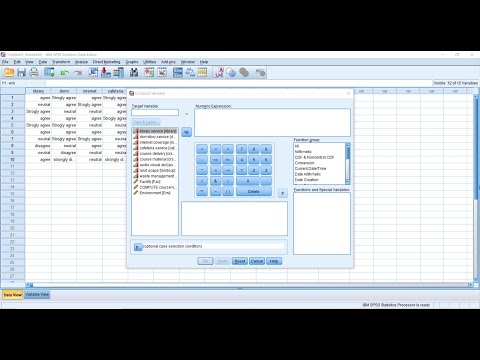Select 'All' in Function group list
Viewport: 480px width, 360px height.
click(297, 146)
